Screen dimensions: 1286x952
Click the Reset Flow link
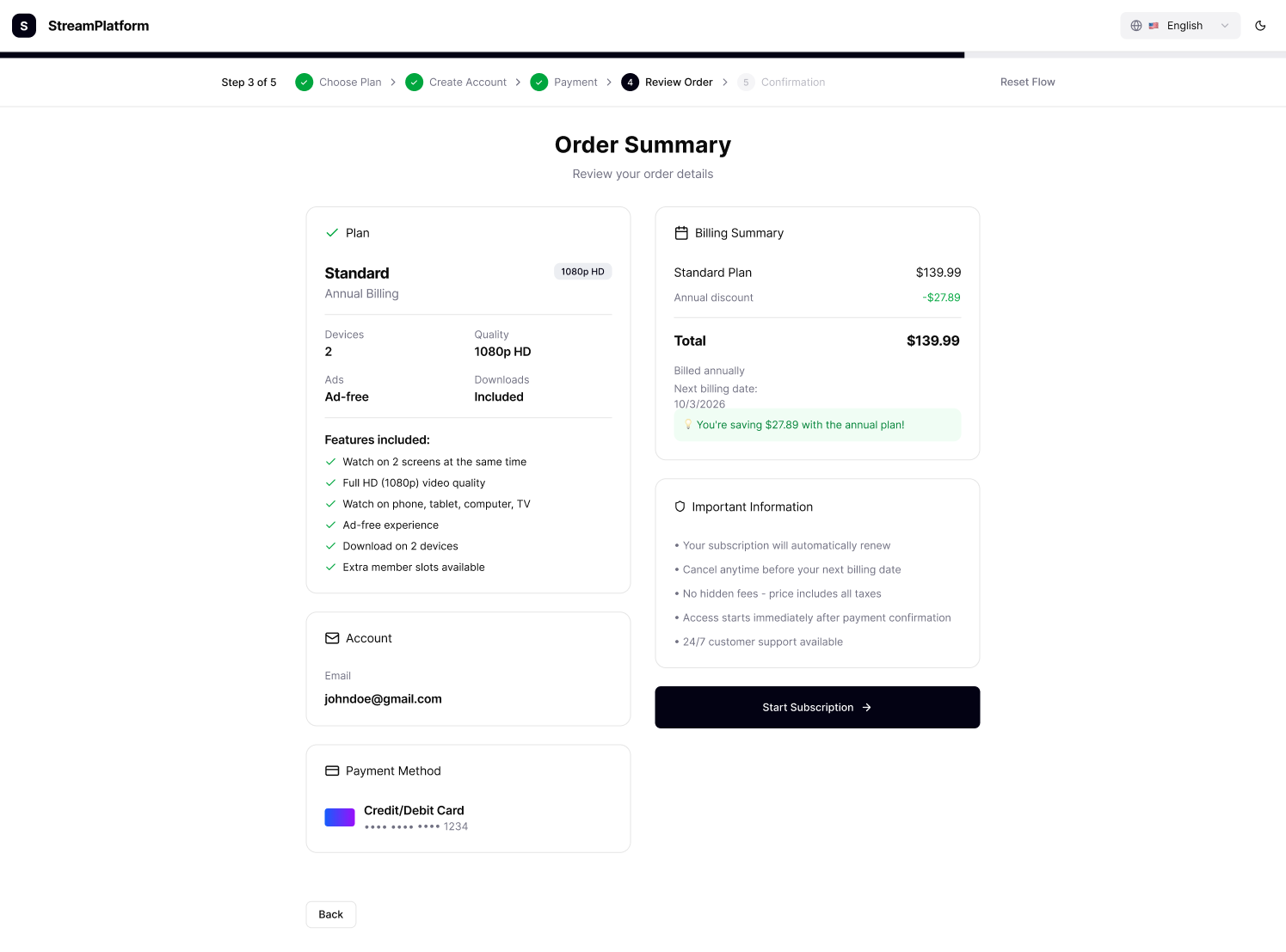coord(1027,82)
